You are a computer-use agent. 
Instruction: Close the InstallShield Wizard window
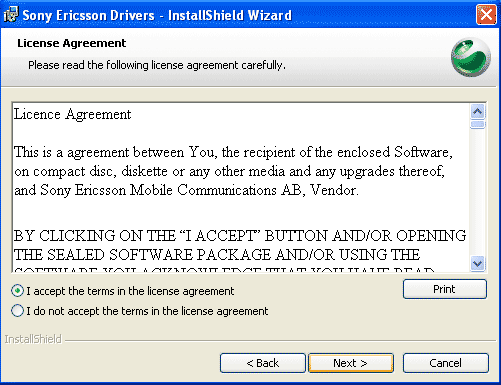pos(486,15)
